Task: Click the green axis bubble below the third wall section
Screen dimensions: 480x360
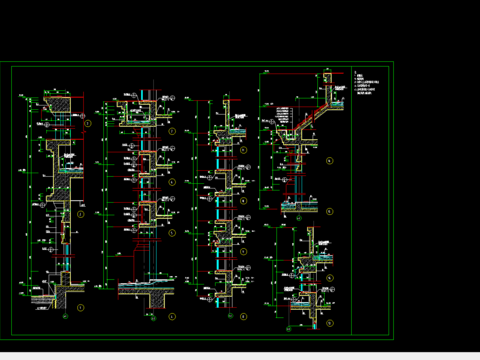Action: tap(230, 316)
